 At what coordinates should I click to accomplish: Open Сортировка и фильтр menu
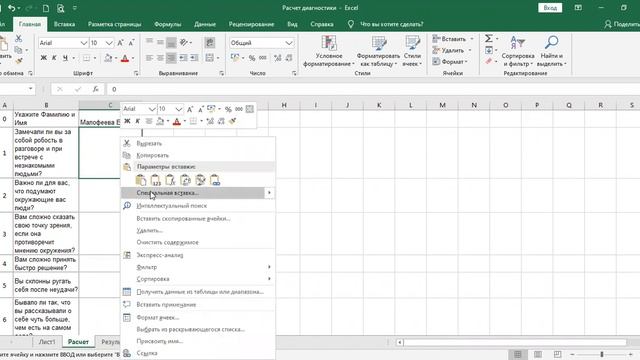tap(518, 51)
